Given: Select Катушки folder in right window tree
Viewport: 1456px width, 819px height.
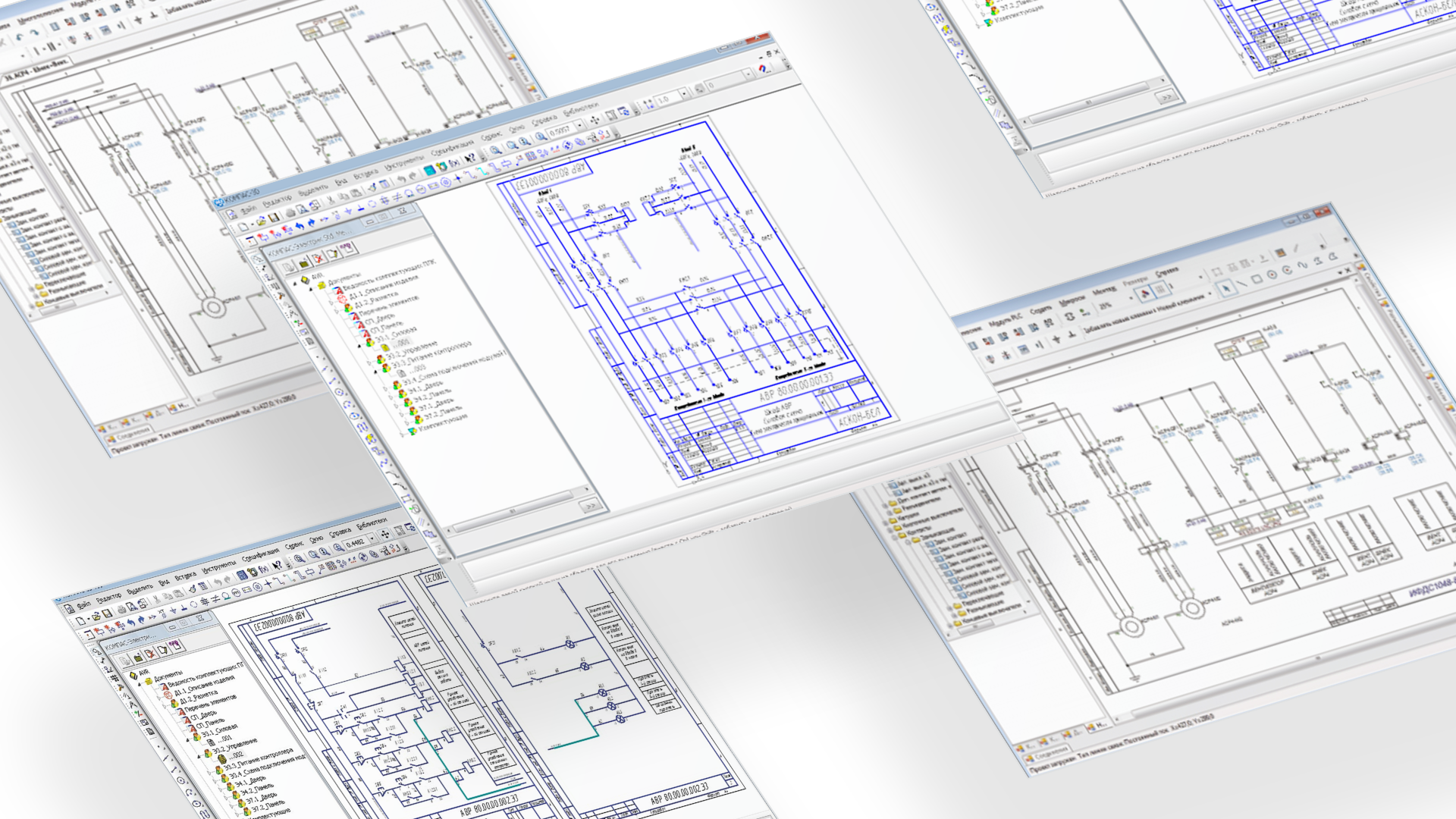Looking at the screenshot, I should click(x=908, y=516).
